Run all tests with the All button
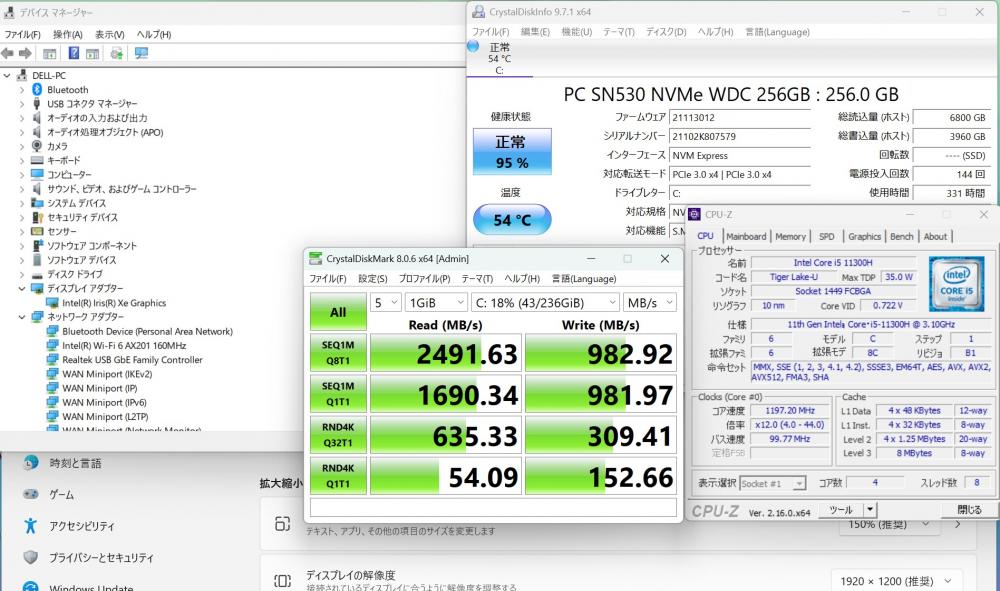Viewport: 1000px width, 591px height. click(337, 312)
